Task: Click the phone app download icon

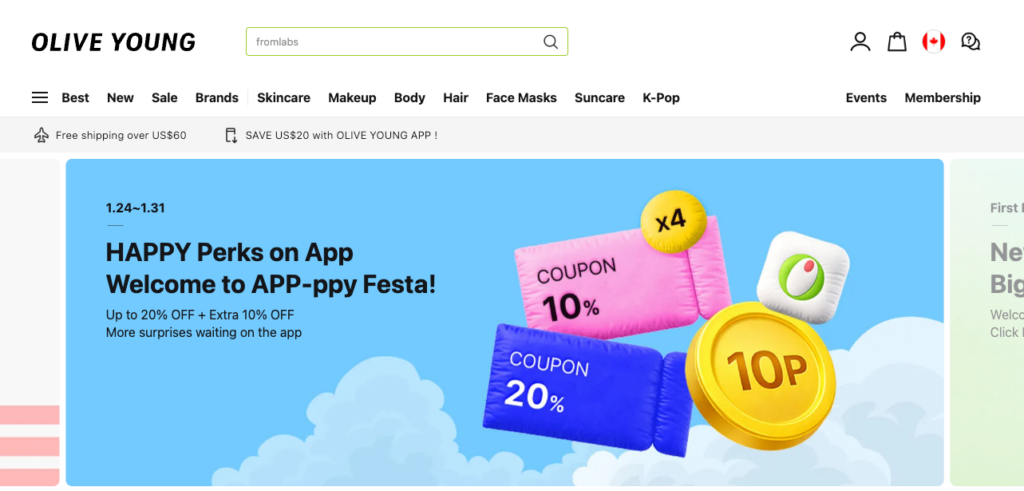Action: 231,135
